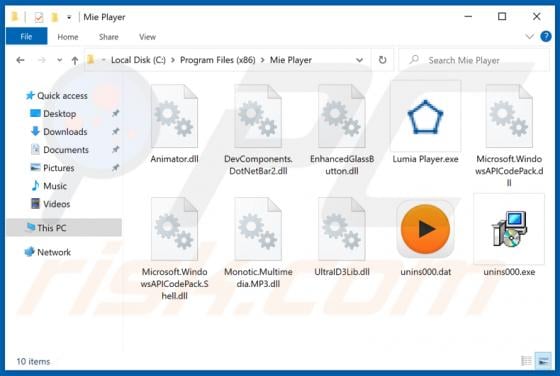
Task: Select the unins000.dat orange play icon
Action: tap(425, 229)
